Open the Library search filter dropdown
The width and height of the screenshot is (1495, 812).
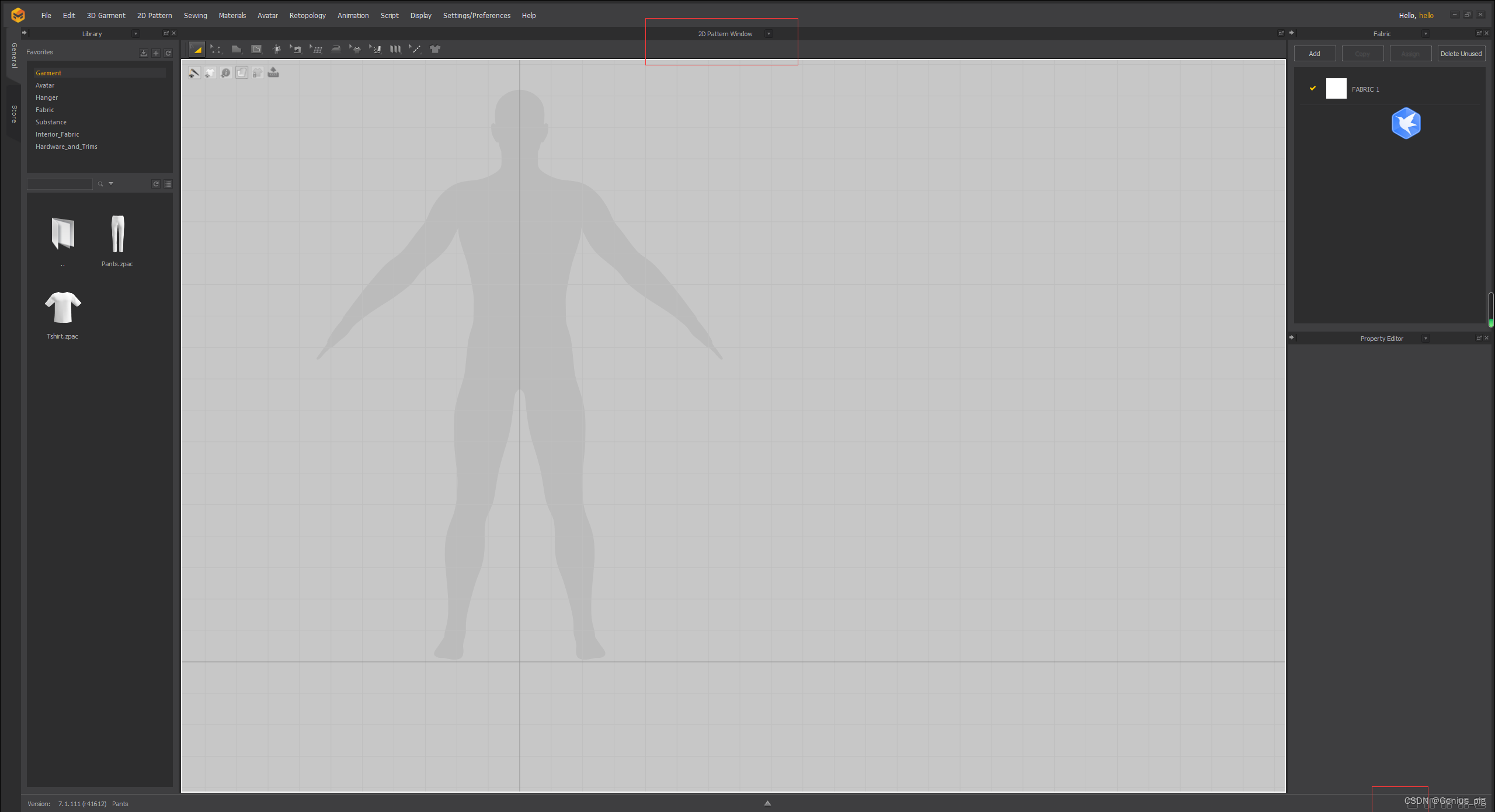coord(111,184)
